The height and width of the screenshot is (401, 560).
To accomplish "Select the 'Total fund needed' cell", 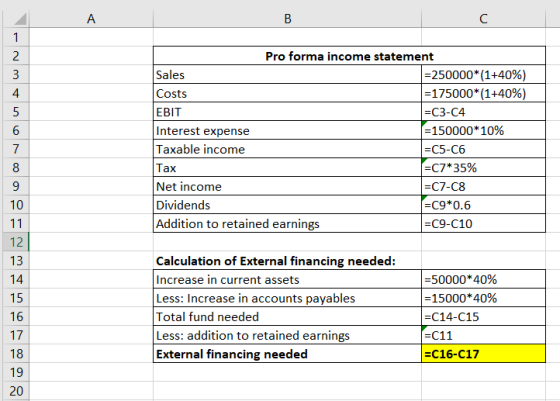I will (288, 316).
